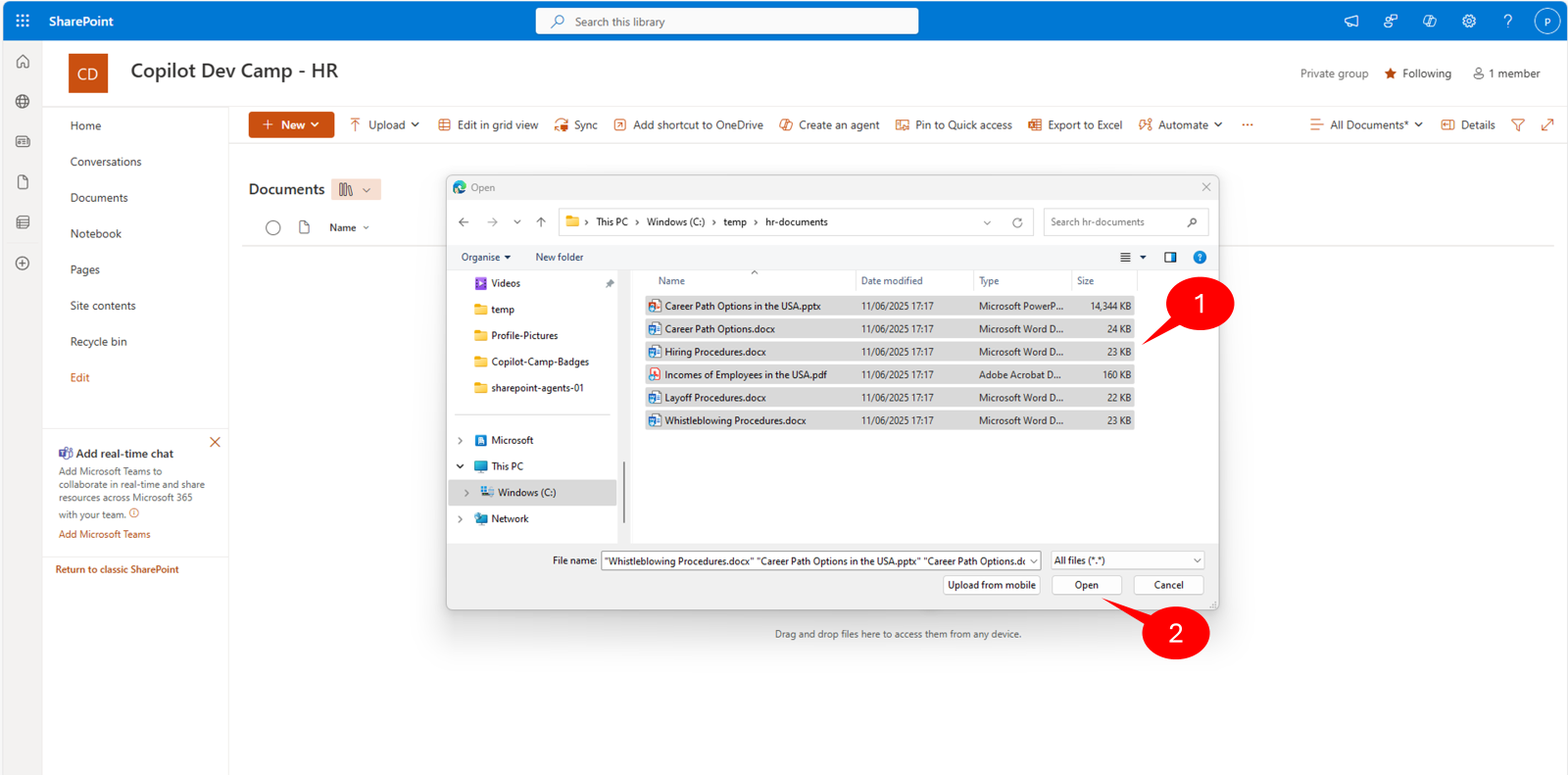Select Hiring Procedures.docx file
1568x775 pixels.
pos(890,352)
